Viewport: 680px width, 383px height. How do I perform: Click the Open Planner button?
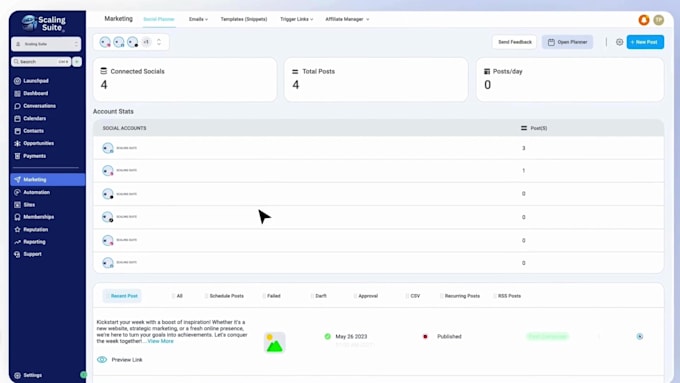567,42
